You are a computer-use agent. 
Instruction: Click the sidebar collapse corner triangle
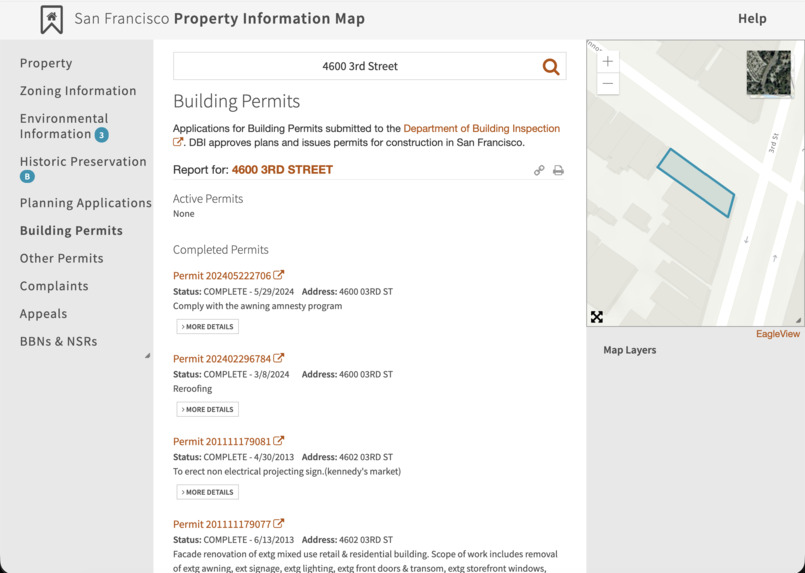pyautogui.click(x=147, y=355)
